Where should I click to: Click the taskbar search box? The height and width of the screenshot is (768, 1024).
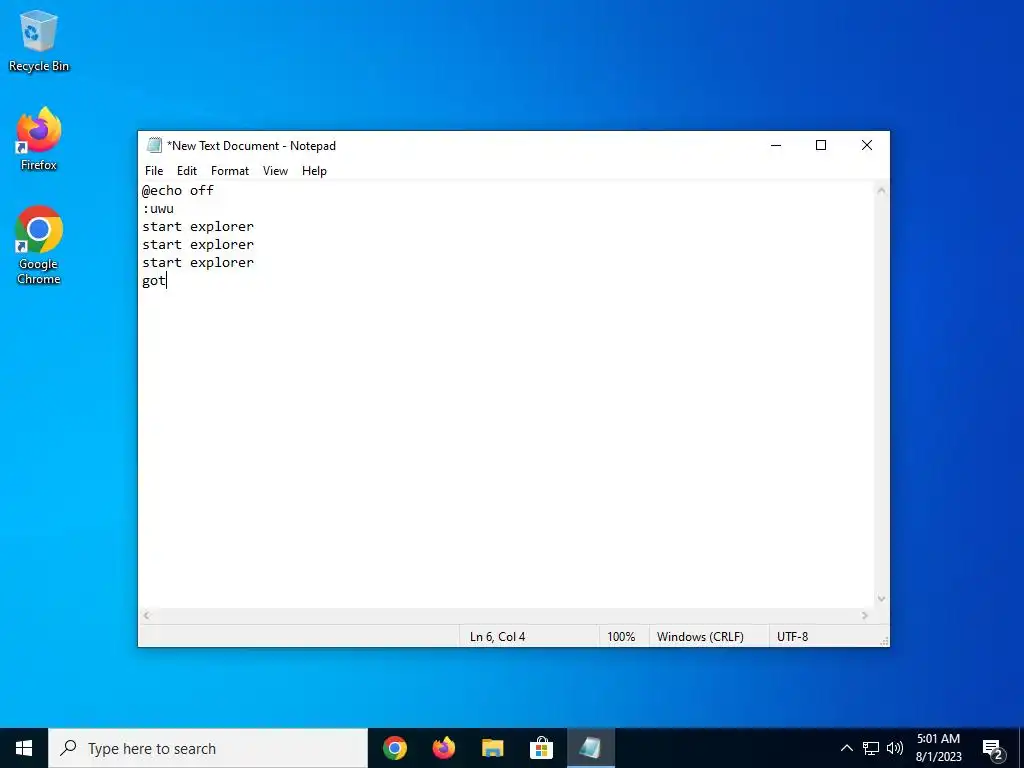208,748
